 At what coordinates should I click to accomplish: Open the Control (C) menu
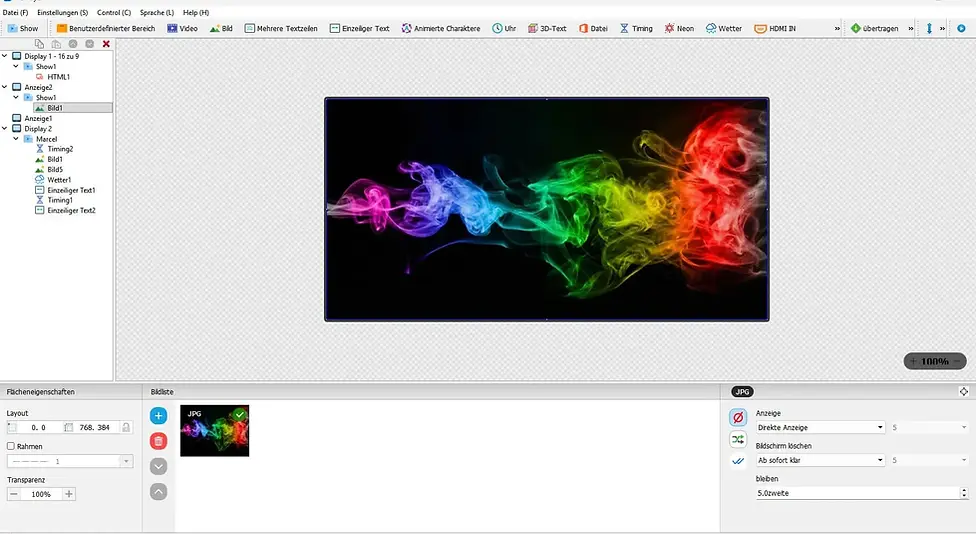click(114, 12)
